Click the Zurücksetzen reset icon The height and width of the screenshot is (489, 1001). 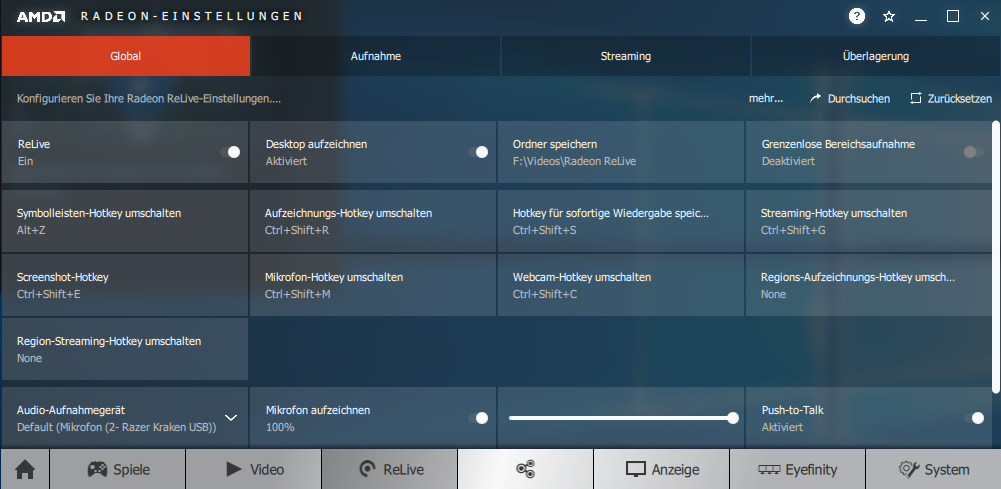point(916,98)
